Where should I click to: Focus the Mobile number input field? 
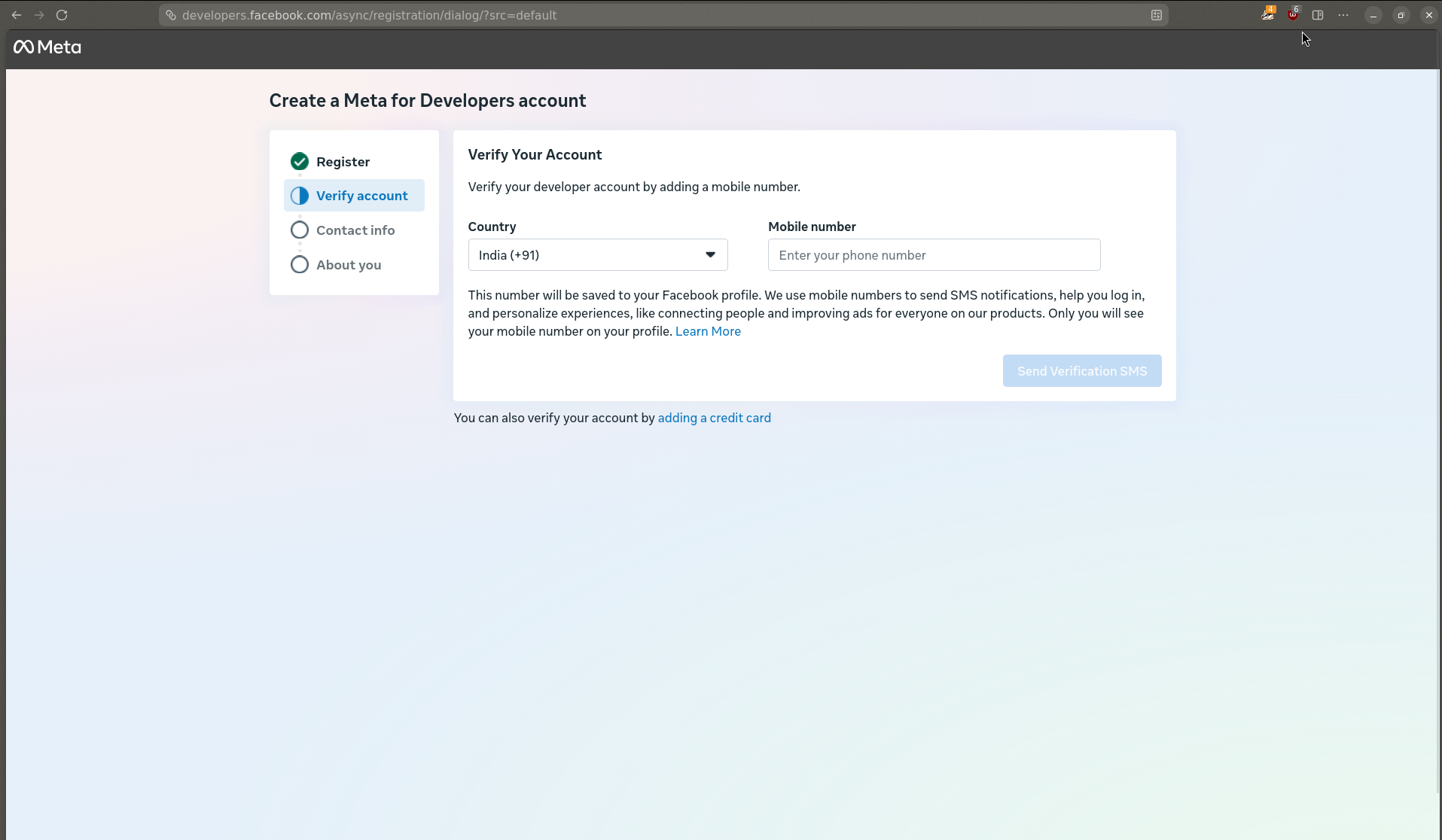(934, 255)
